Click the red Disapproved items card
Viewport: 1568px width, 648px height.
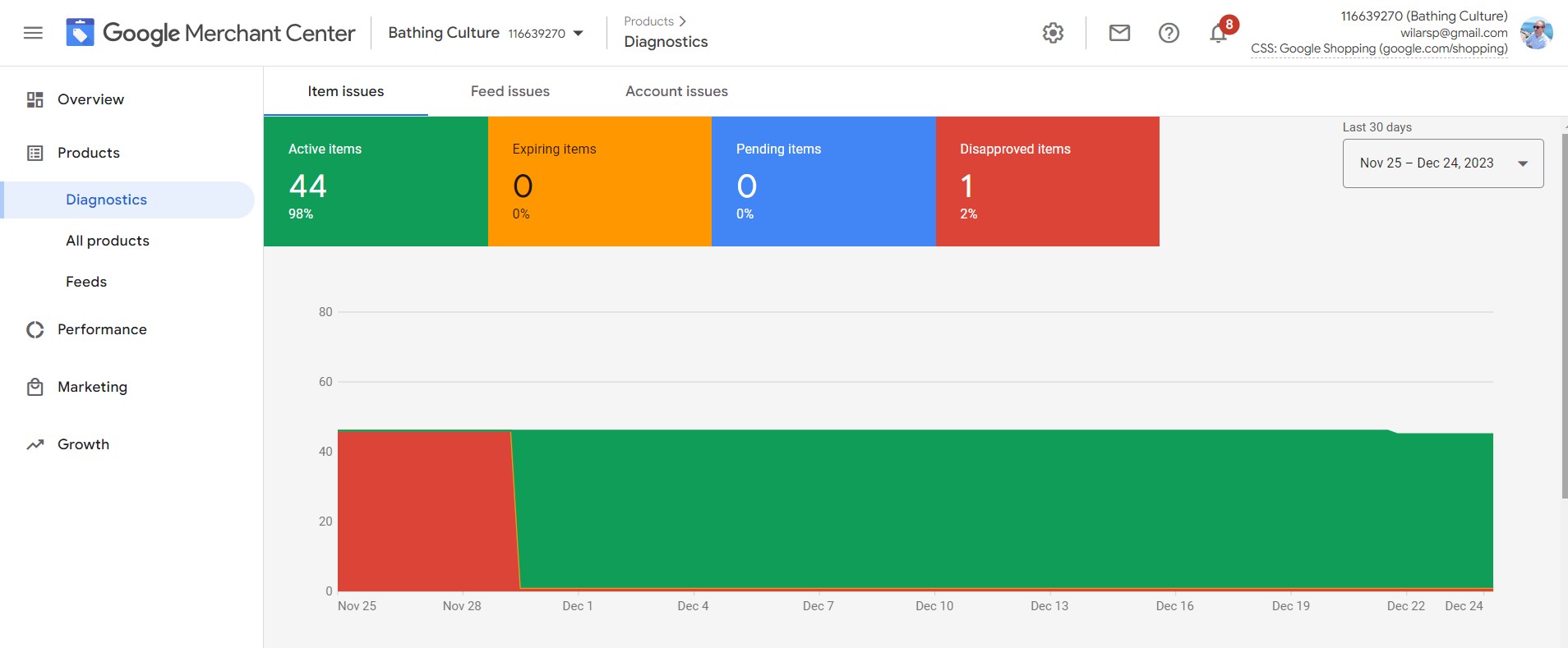point(1048,182)
